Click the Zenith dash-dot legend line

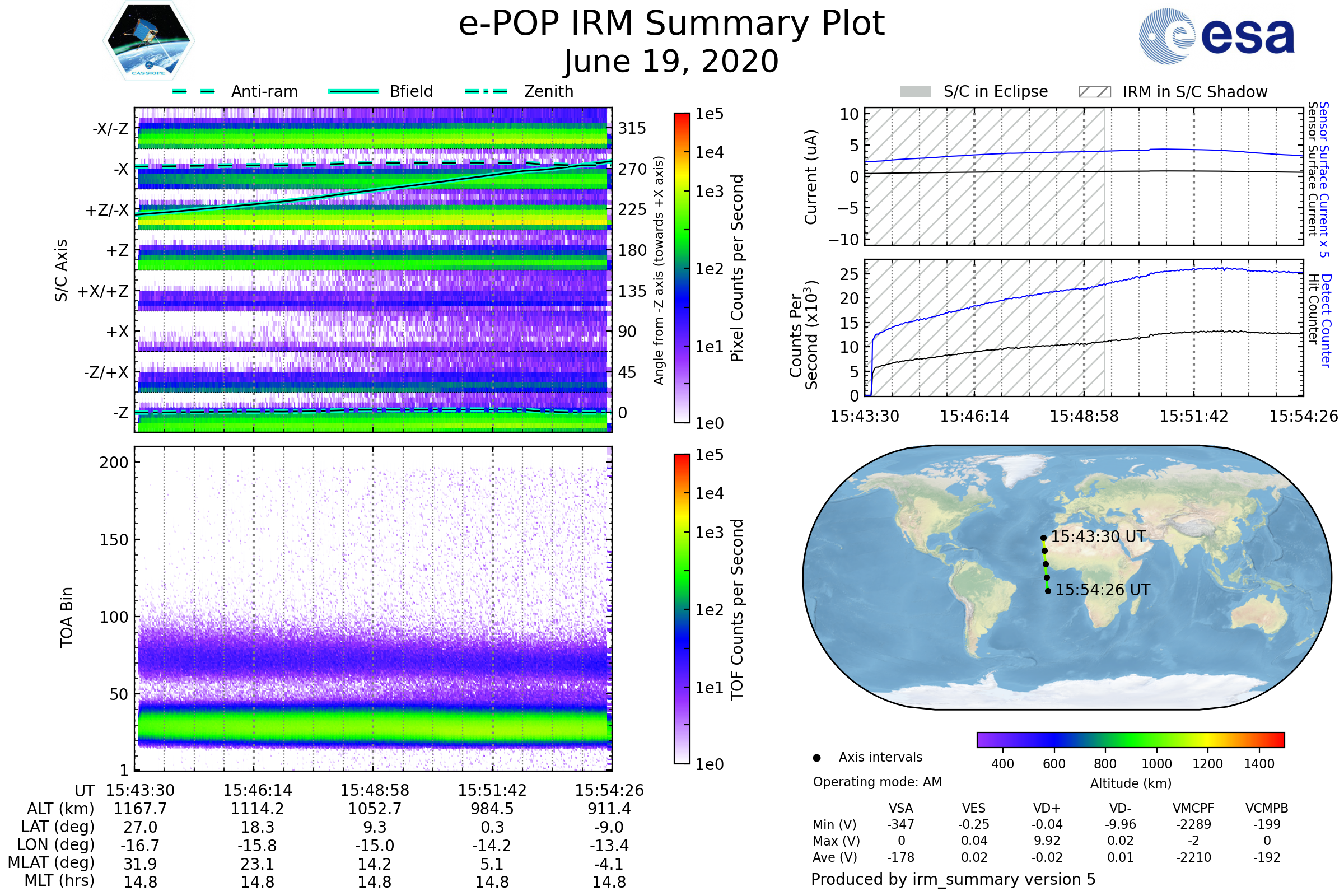point(486,91)
